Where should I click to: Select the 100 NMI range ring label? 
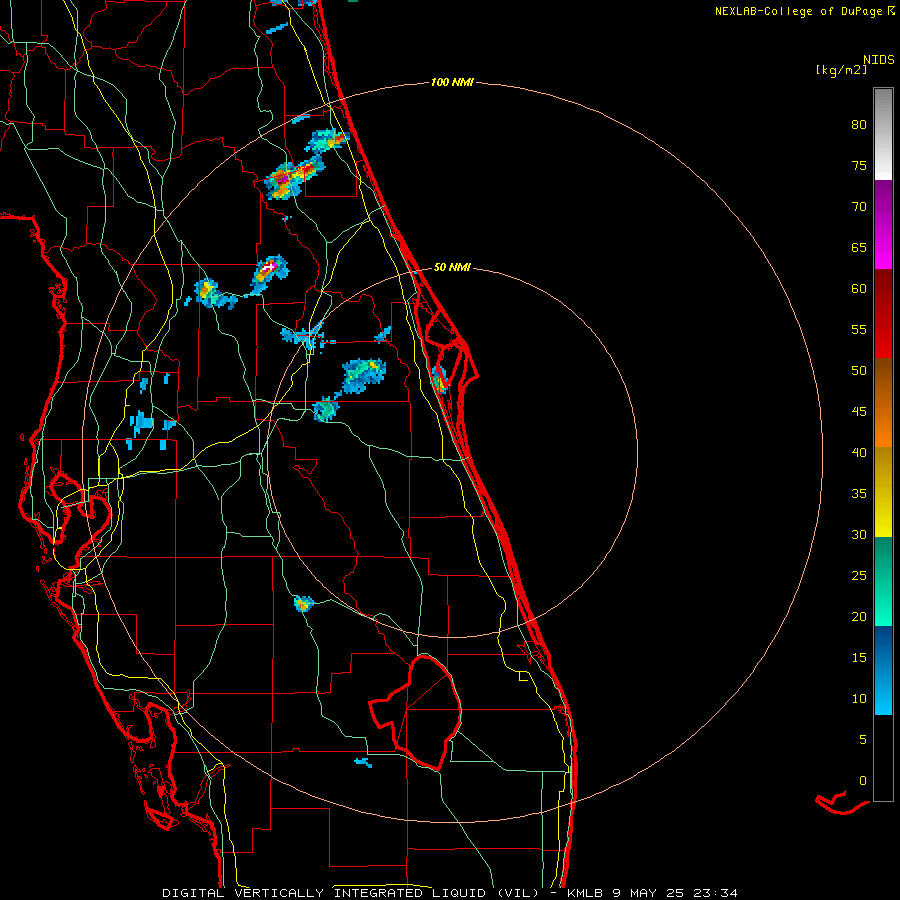(x=452, y=83)
